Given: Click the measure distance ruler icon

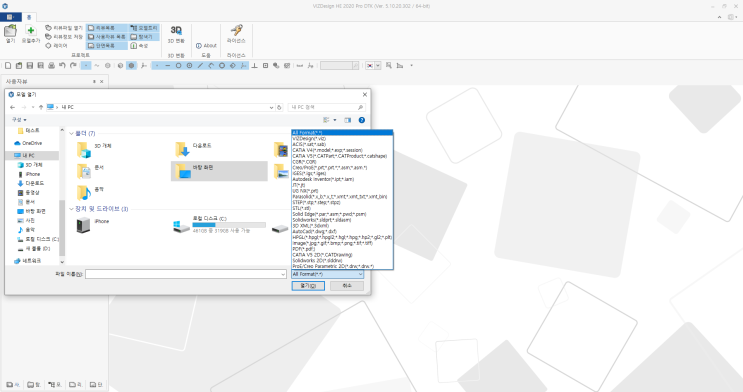Looking at the screenshot, I should [299, 65].
